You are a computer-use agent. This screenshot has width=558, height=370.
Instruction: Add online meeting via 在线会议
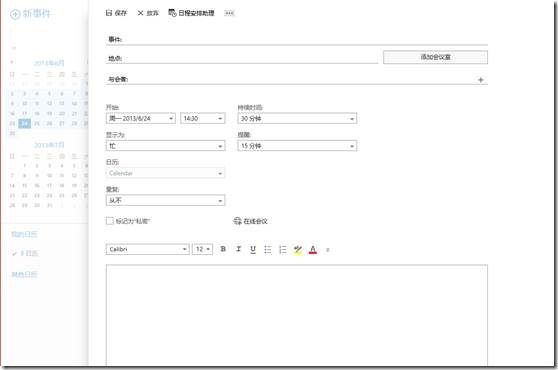click(x=251, y=221)
